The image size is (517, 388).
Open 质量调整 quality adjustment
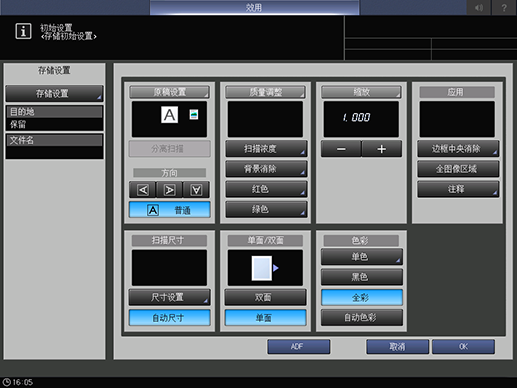point(265,92)
